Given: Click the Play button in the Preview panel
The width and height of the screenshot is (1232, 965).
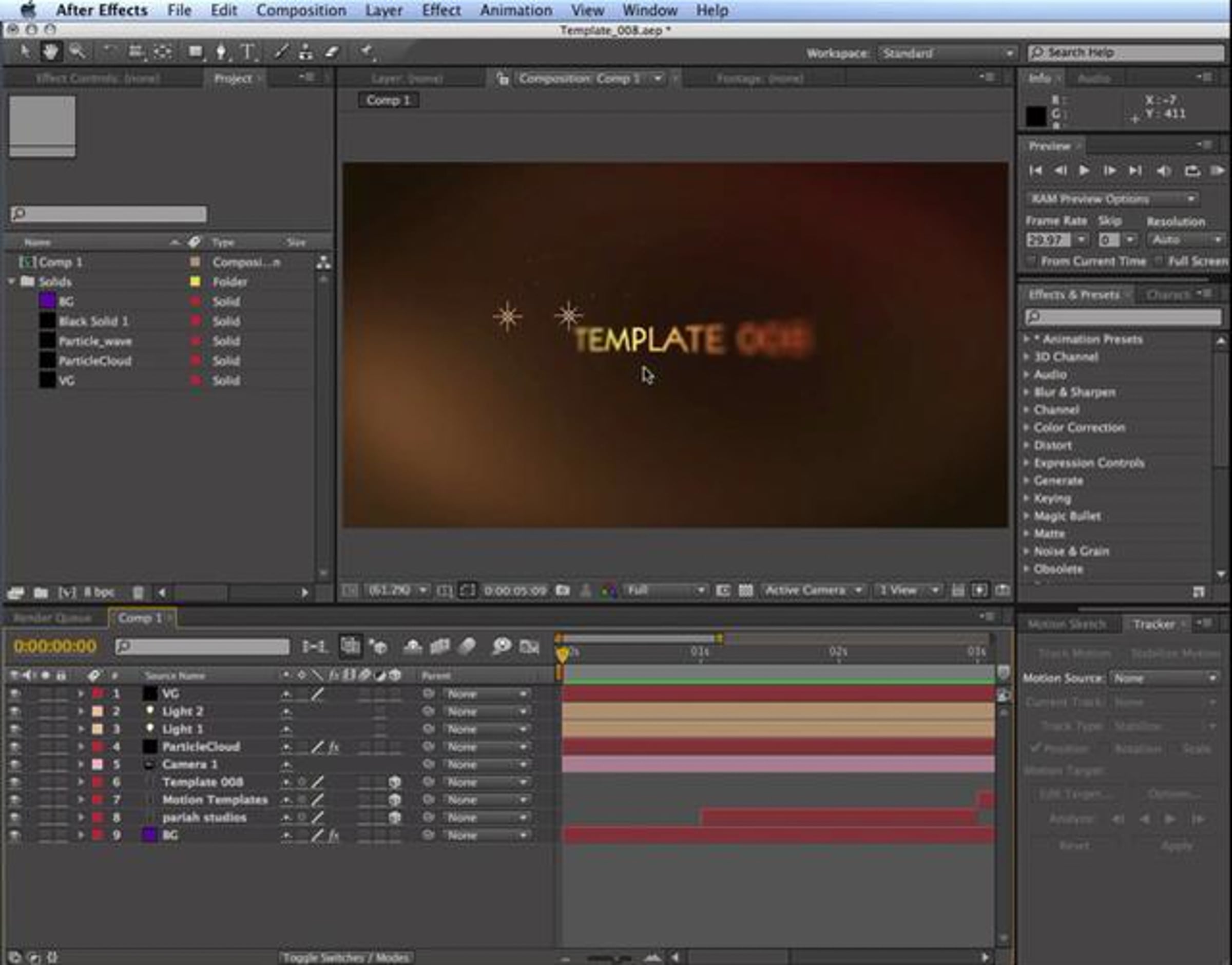Looking at the screenshot, I should (1084, 171).
